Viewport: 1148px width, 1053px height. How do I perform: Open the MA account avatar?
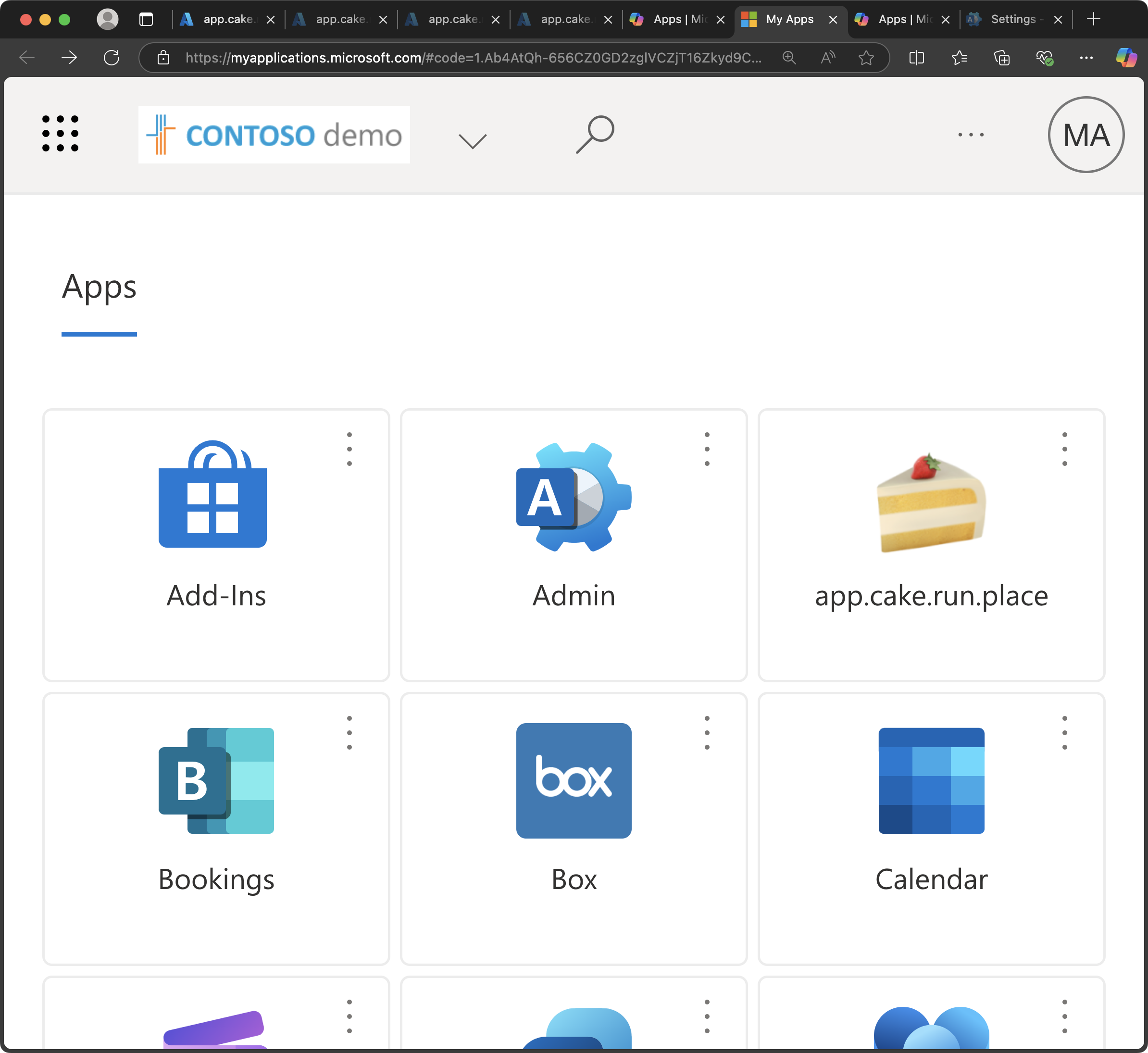click(1086, 135)
